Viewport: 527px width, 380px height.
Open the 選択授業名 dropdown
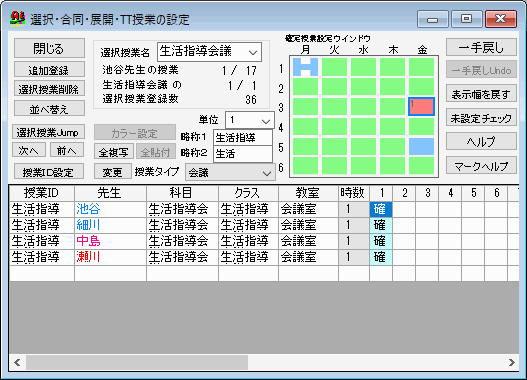point(209,52)
